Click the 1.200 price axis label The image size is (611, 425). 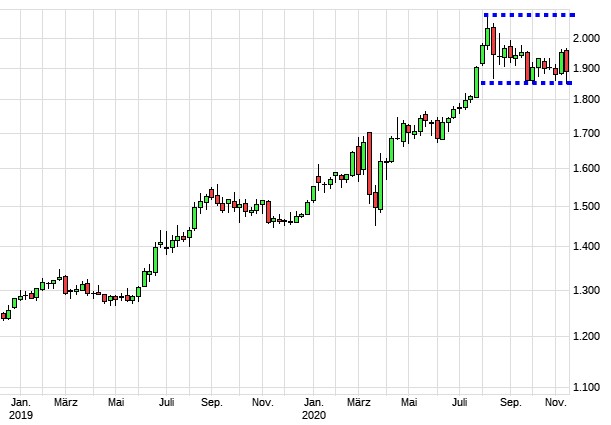pos(586,336)
